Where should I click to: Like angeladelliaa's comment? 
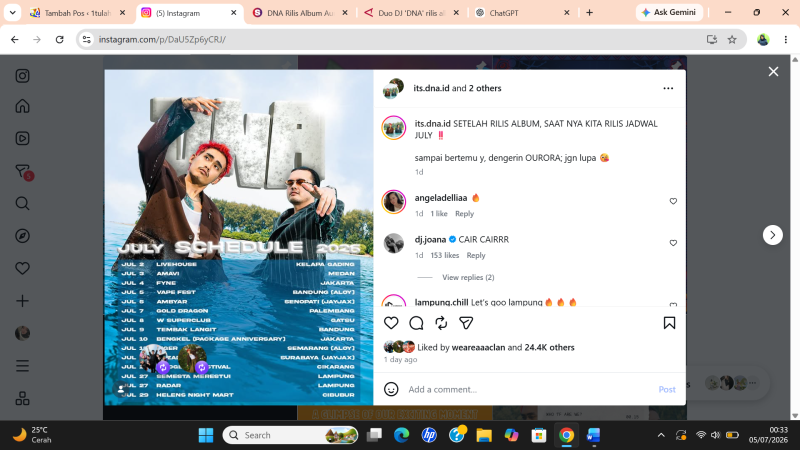[x=673, y=202]
